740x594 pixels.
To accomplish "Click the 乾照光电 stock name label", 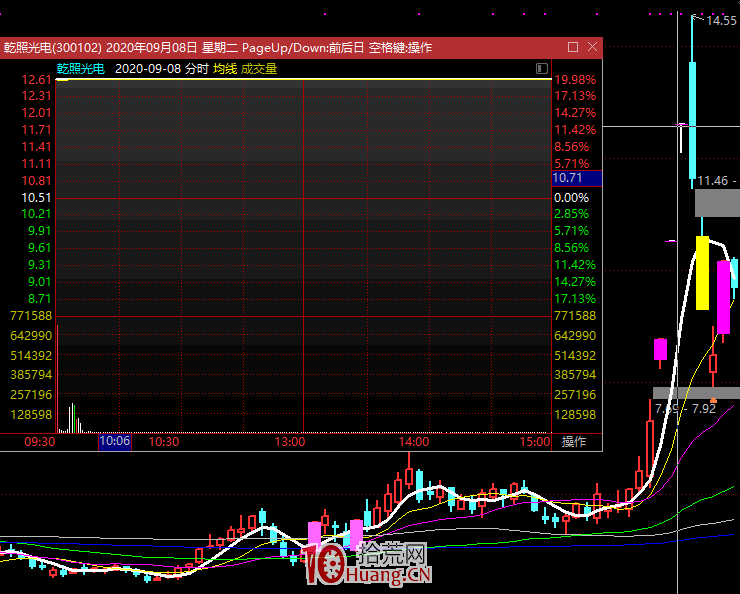I will (x=80, y=68).
